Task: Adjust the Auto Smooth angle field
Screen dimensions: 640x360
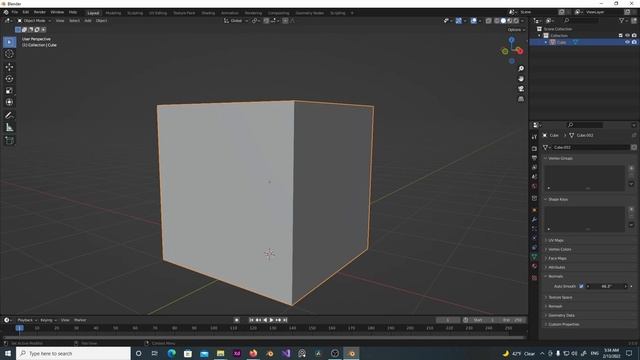Action: pos(607,286)
